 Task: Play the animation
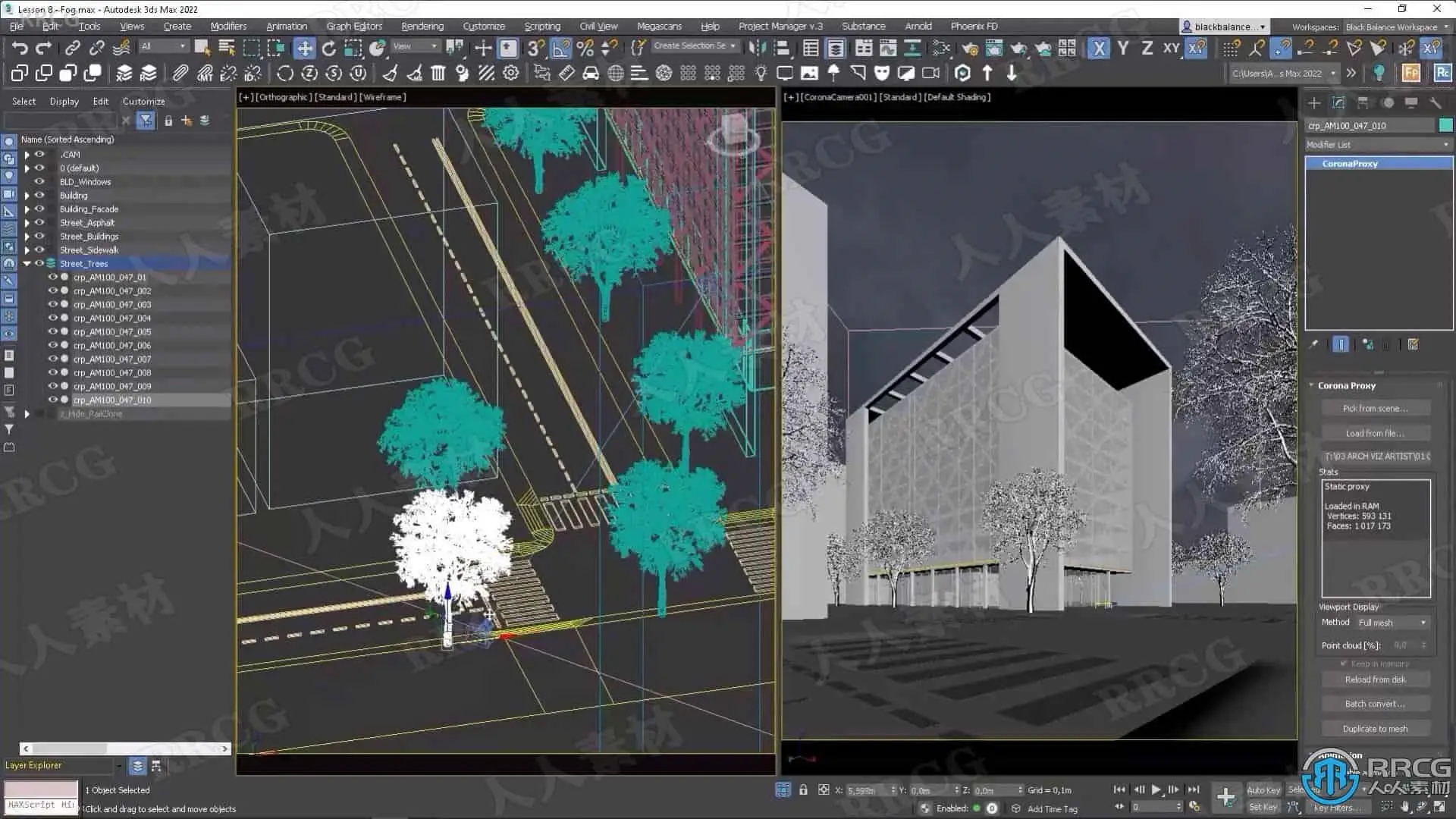coord(1156,789)
